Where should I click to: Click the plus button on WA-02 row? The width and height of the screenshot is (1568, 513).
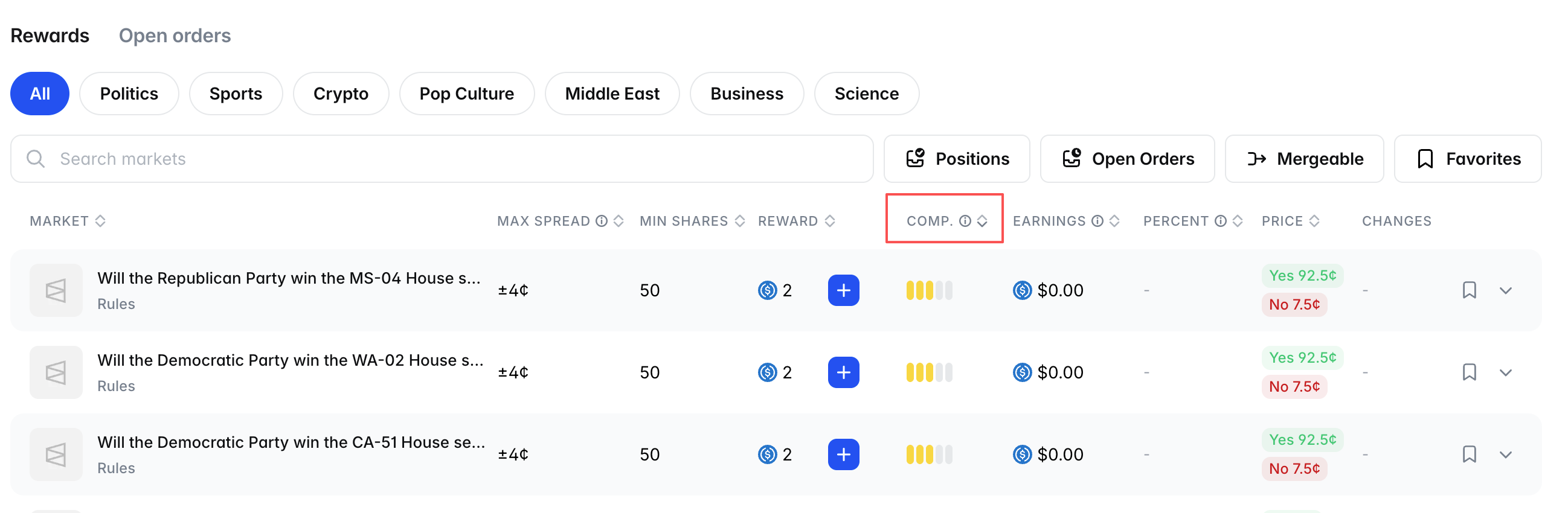click(843, 372)
